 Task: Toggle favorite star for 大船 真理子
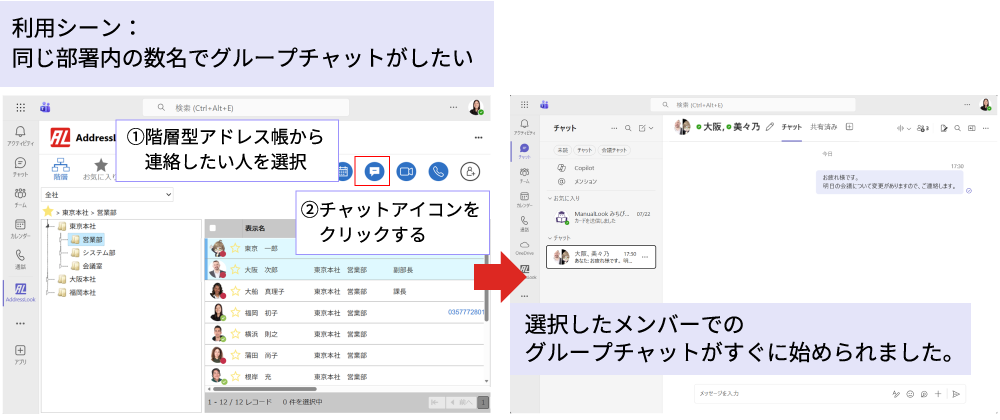point(236,291)
